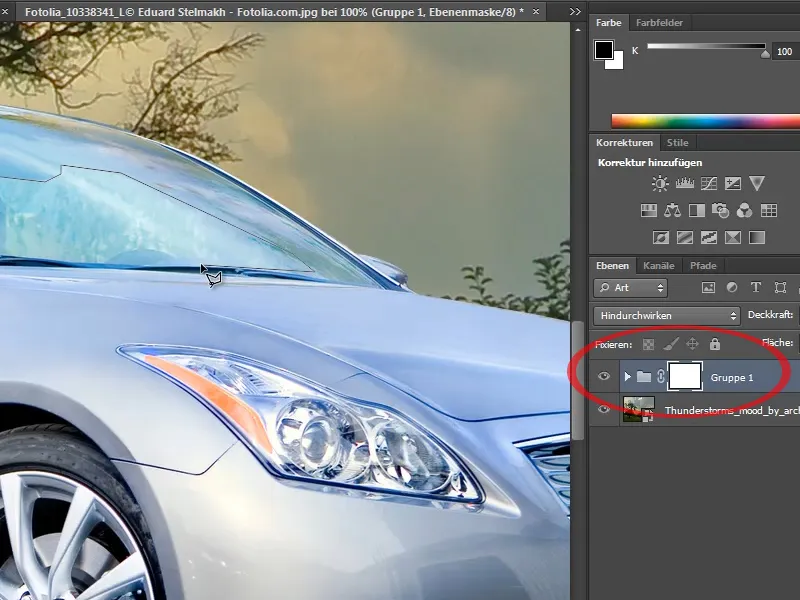This screenshot has height=600, width=800.
Task: Click the Deckkraft label
Action: point(770,315)
